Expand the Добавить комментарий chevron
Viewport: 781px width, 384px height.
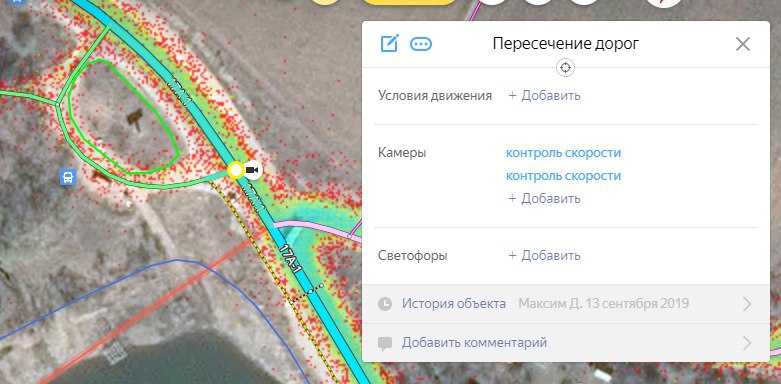pos(747,343)
